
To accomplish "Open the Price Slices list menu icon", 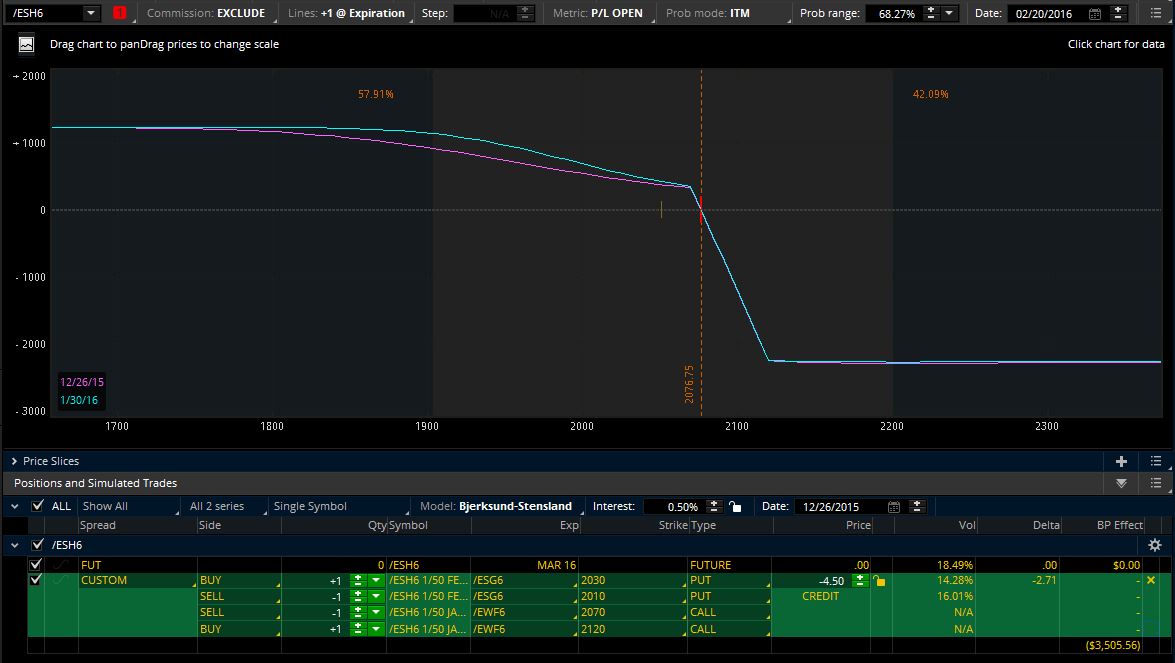I will [x=1156, y=461].
